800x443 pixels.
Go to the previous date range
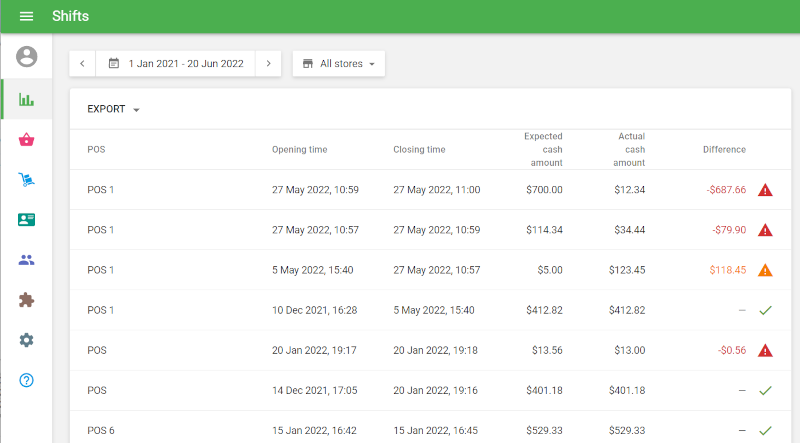point(82,63)
